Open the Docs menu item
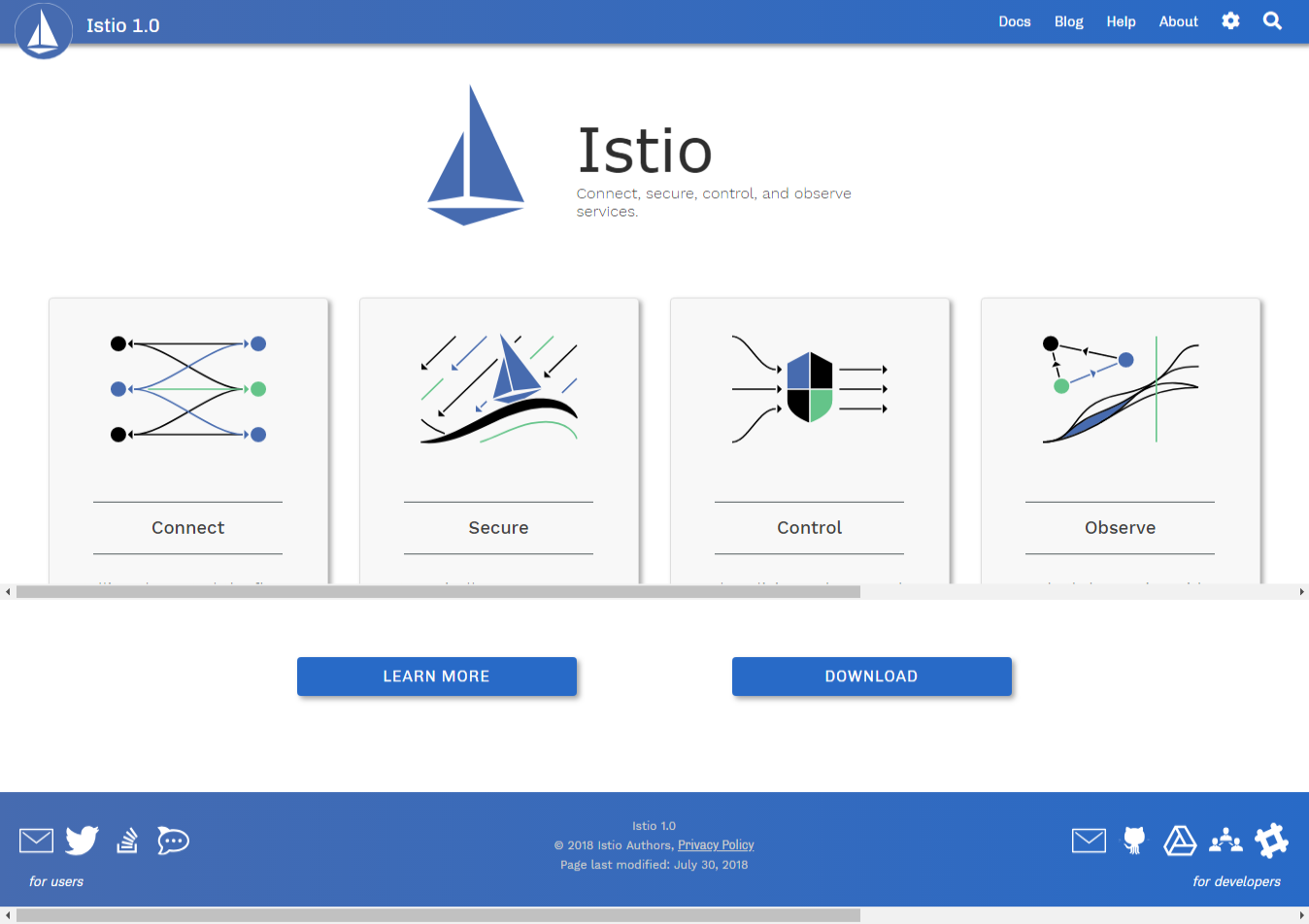The width and height of the screenshot is (1309, 924). (x=1015, y=21)
